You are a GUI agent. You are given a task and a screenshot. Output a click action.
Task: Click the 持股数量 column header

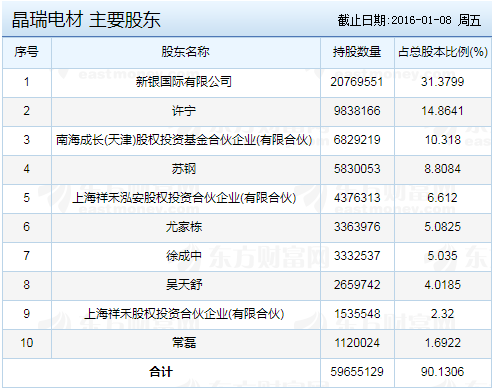point(357,52)
